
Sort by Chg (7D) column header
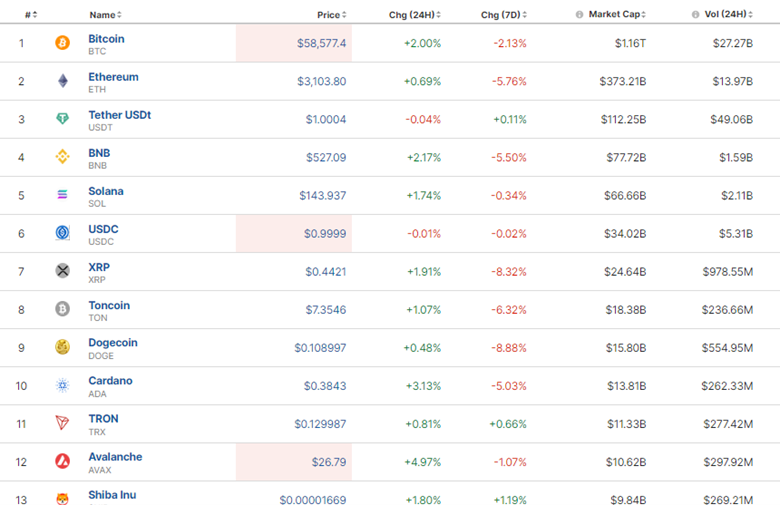pos(503,15)
